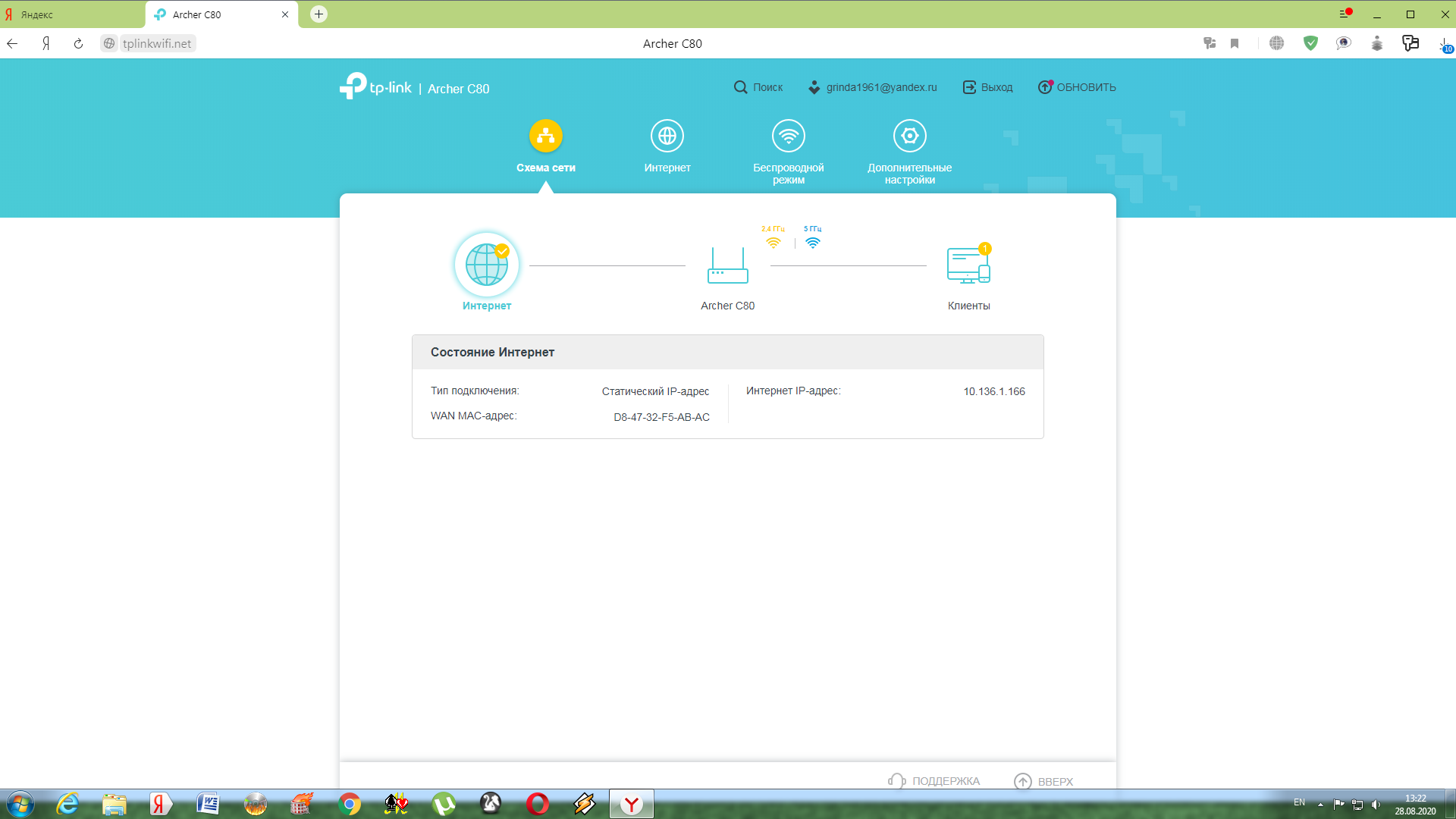Click the ВВЕРХ back-to-top button
Image resolution: width=1456 pixels, height=819 pixels.
click(1043, 781)
